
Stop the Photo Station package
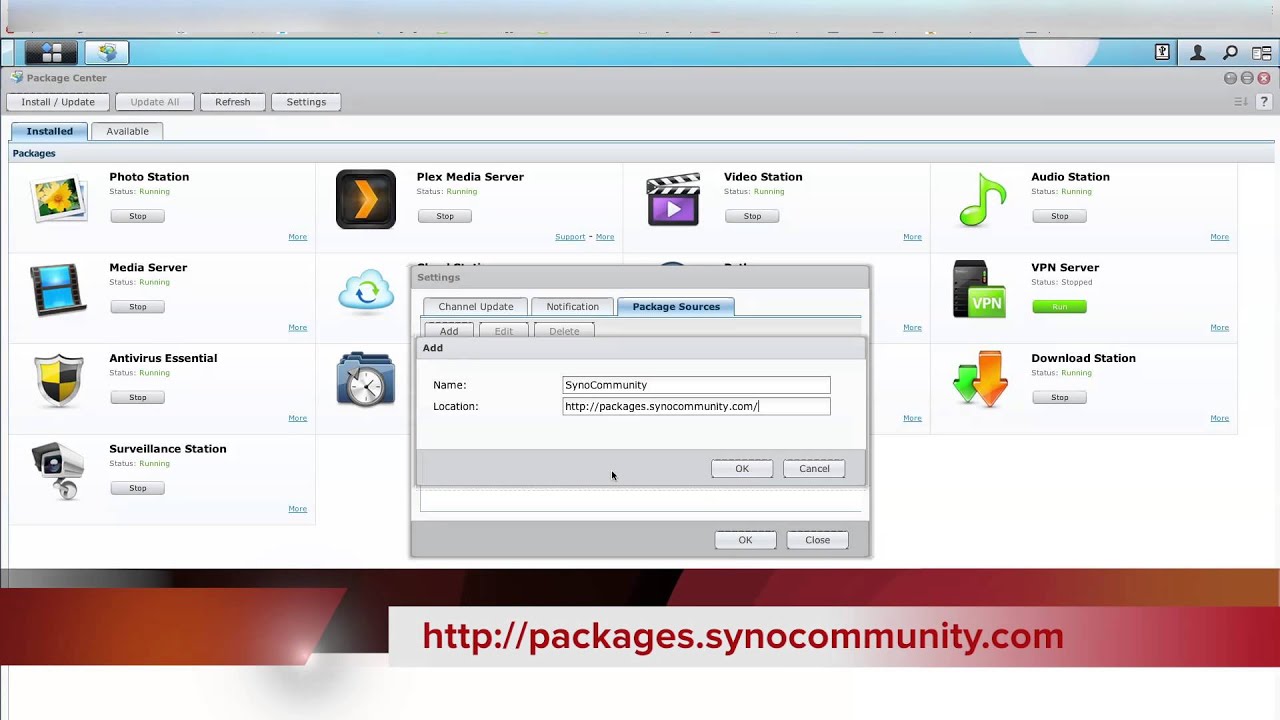tap(137, 216)
